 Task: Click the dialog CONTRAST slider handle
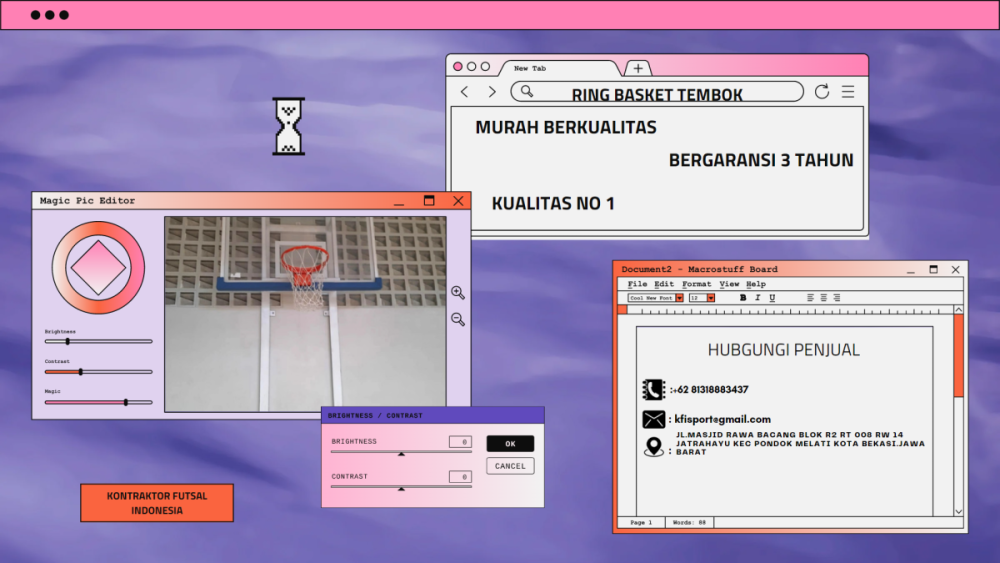401,488
